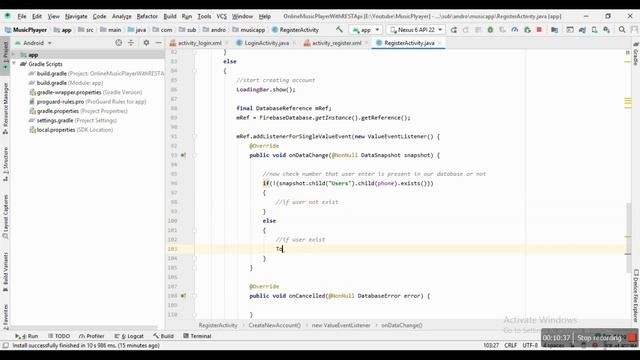Click the CRLF line separator indicator

pos(510,345)
